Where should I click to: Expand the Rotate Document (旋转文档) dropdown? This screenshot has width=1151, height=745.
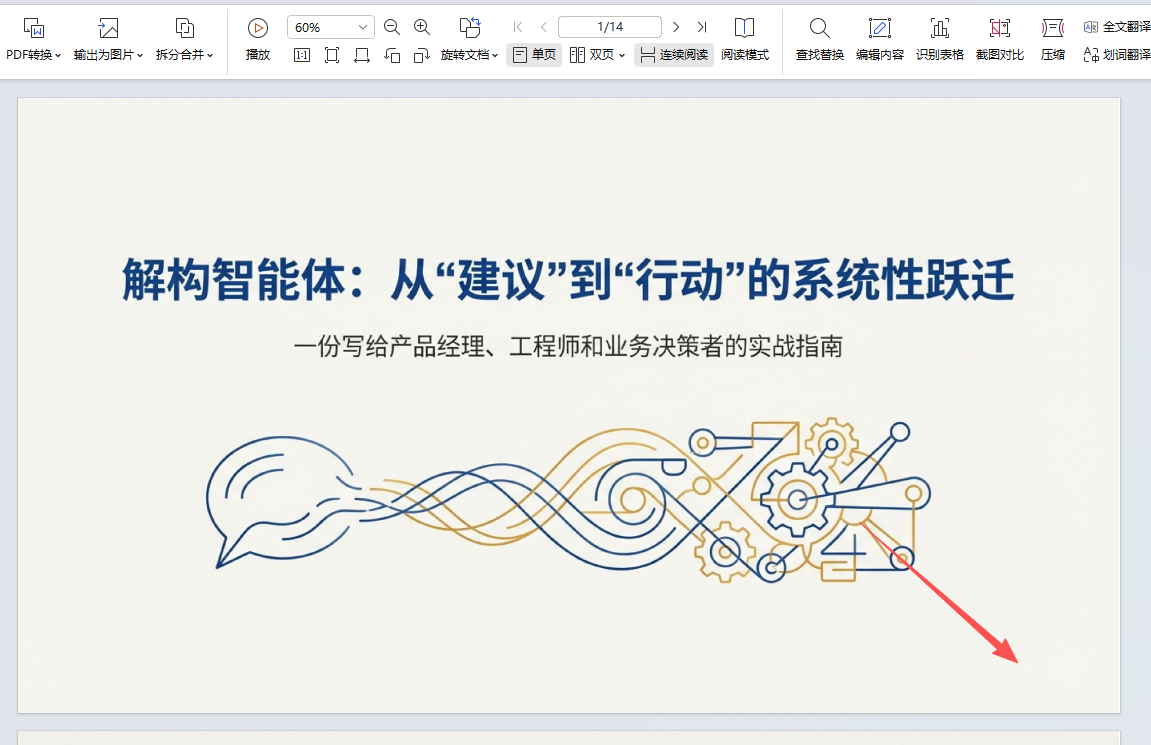(469, 55)
